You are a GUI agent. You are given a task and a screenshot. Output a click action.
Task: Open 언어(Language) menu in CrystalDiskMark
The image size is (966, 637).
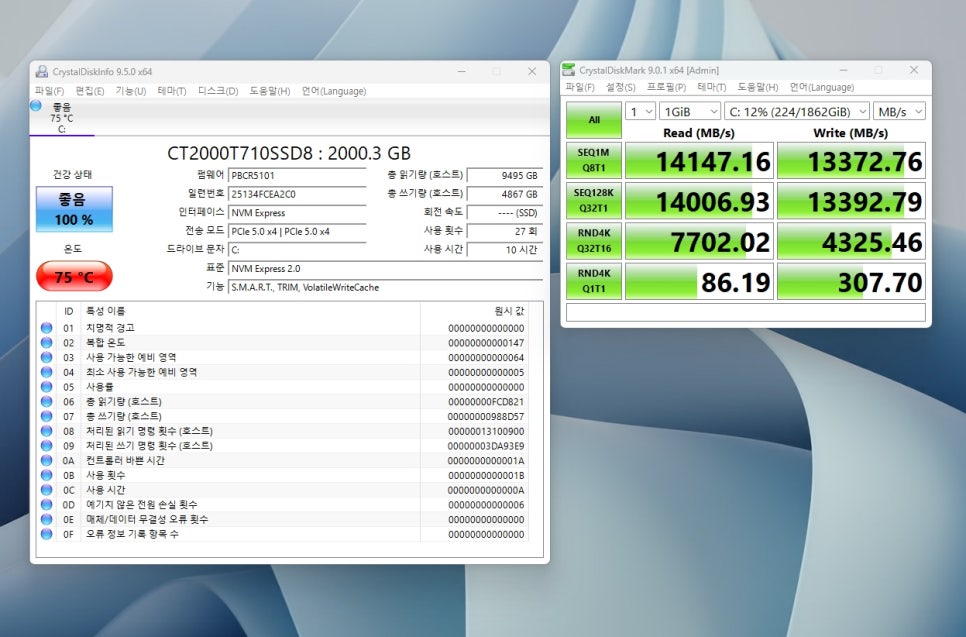822,87
